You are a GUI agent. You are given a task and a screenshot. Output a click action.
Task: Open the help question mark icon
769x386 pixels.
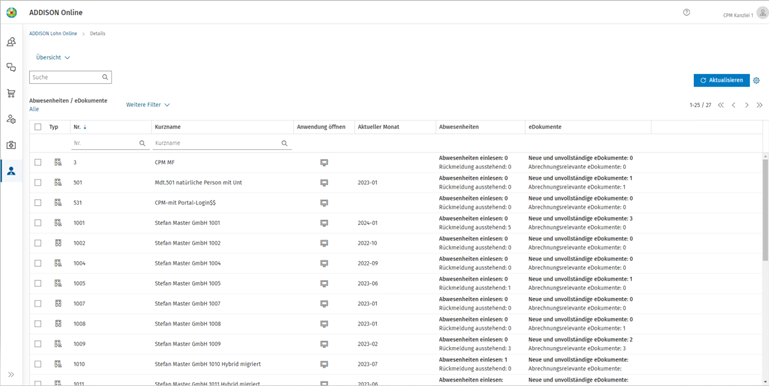pyautogui.click(x=686, y=13)
